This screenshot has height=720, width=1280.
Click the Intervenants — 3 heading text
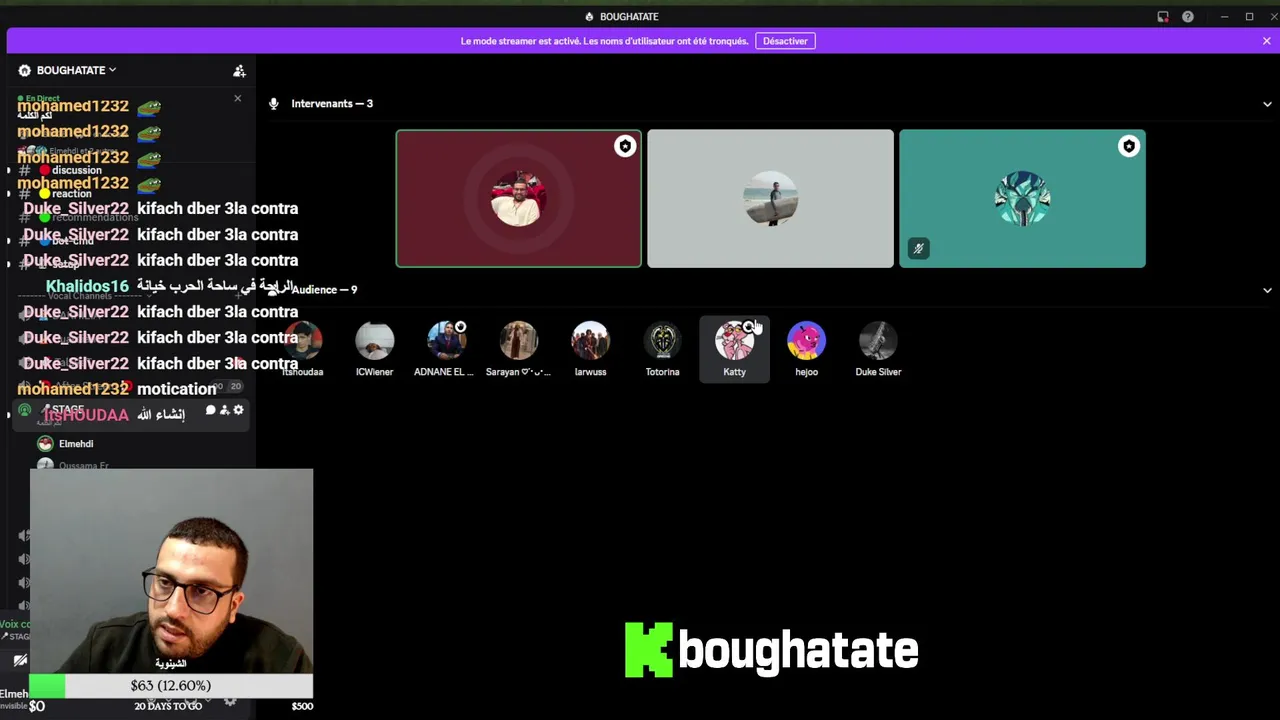tap(332, 104)
